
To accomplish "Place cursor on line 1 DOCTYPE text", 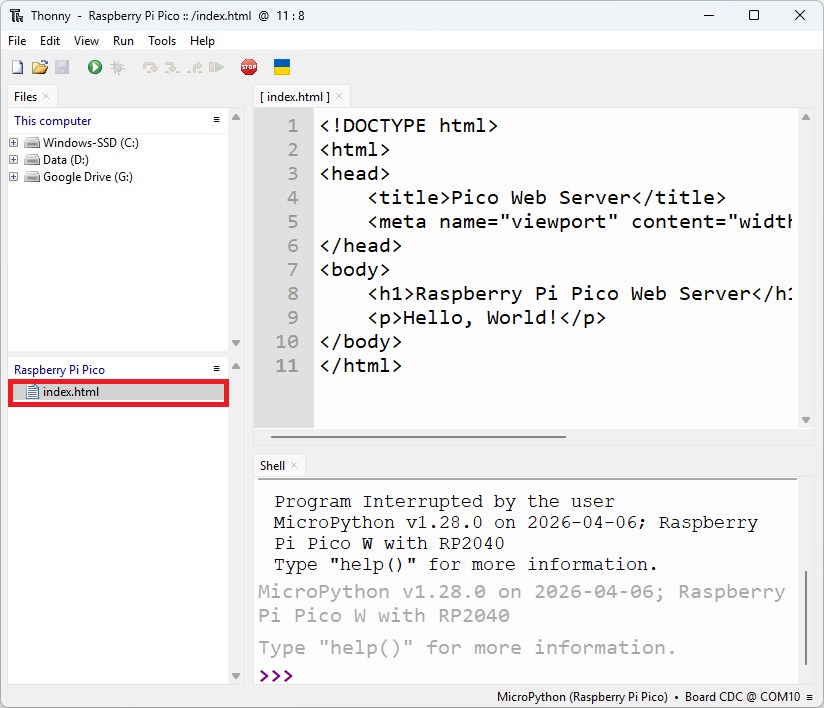I will pyautogui.click(x=408, y=126).
